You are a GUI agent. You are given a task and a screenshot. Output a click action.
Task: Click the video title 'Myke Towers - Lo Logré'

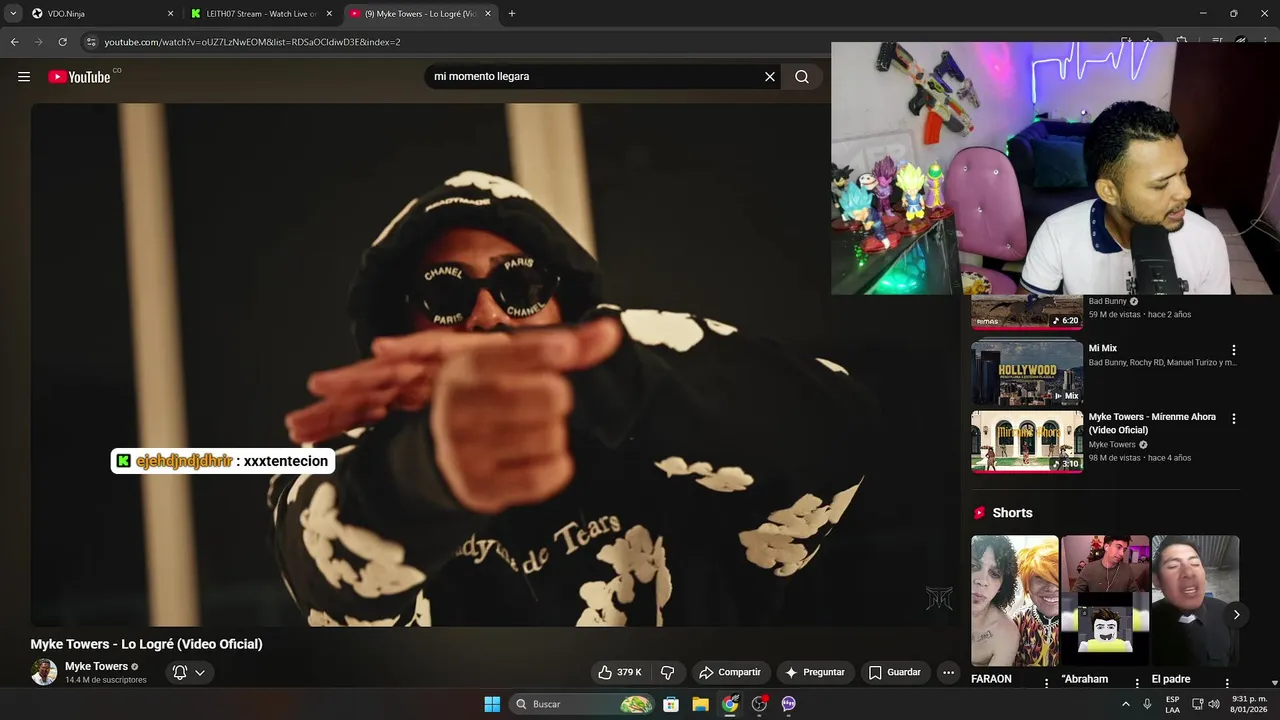click(x=146, y=644)
